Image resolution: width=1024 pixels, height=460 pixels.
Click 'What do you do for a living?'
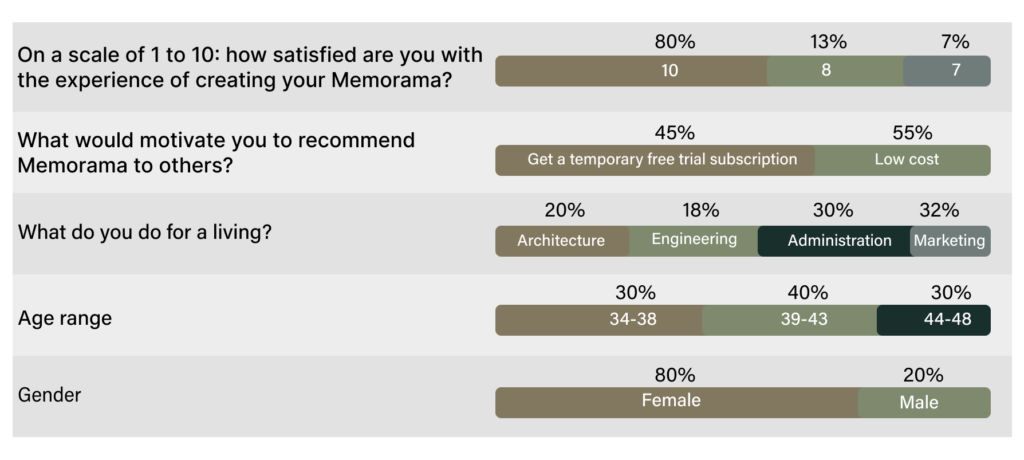click(145, 232)
